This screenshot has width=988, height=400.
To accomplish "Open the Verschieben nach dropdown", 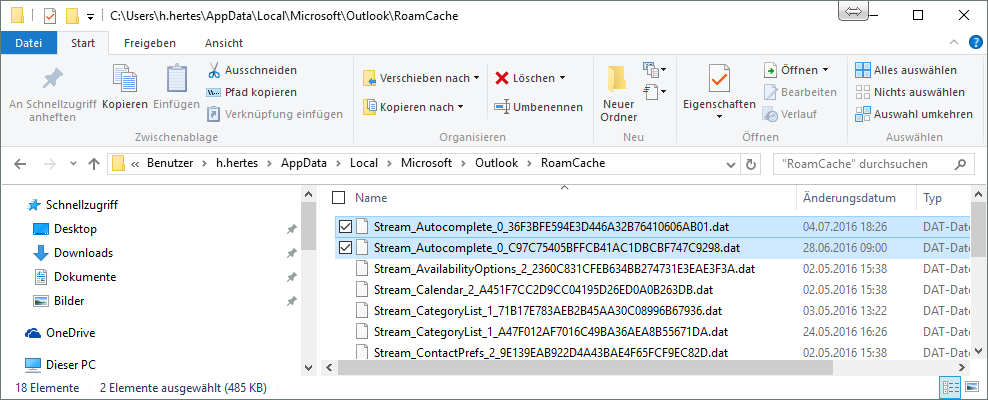I will coord(422,78).
